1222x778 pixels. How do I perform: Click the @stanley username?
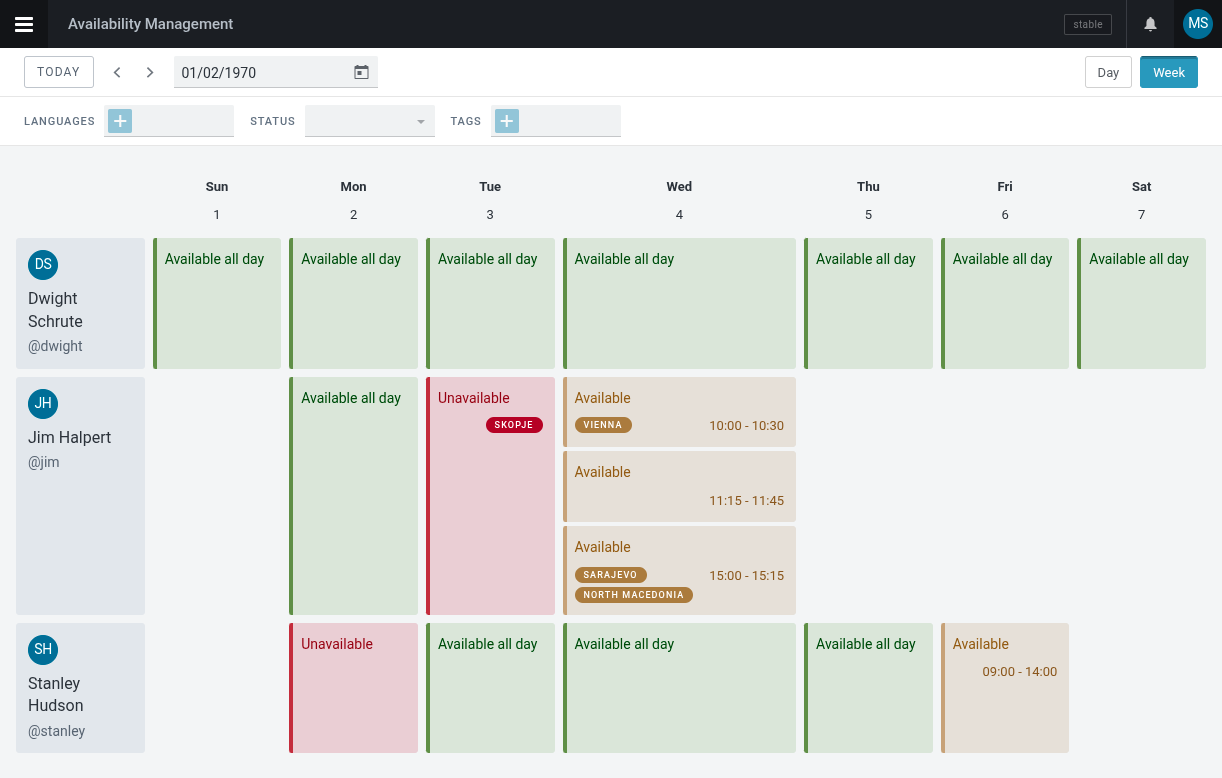click(x=56, y=731)
